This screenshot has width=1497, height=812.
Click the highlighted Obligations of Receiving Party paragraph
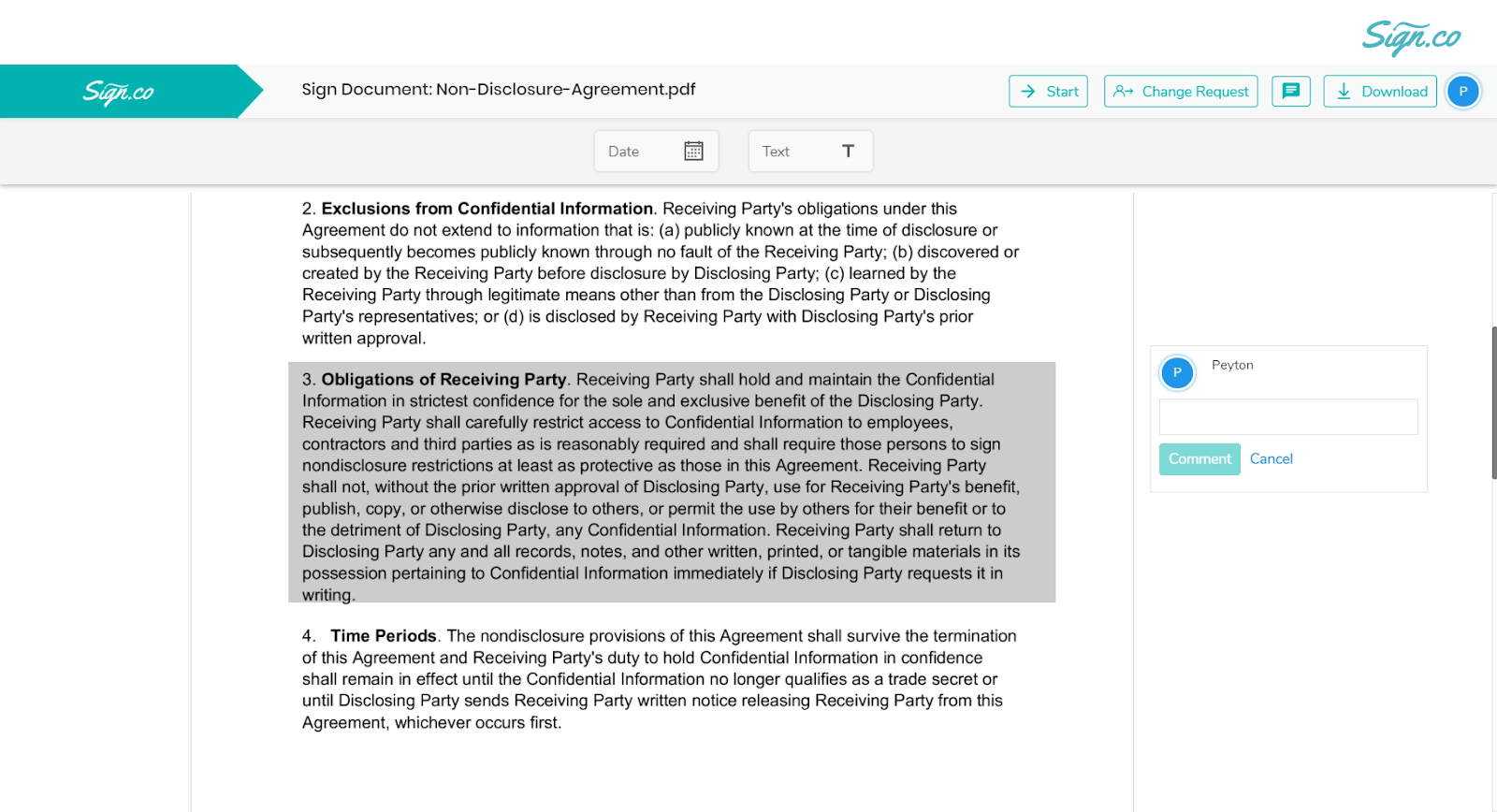point(672,483)
